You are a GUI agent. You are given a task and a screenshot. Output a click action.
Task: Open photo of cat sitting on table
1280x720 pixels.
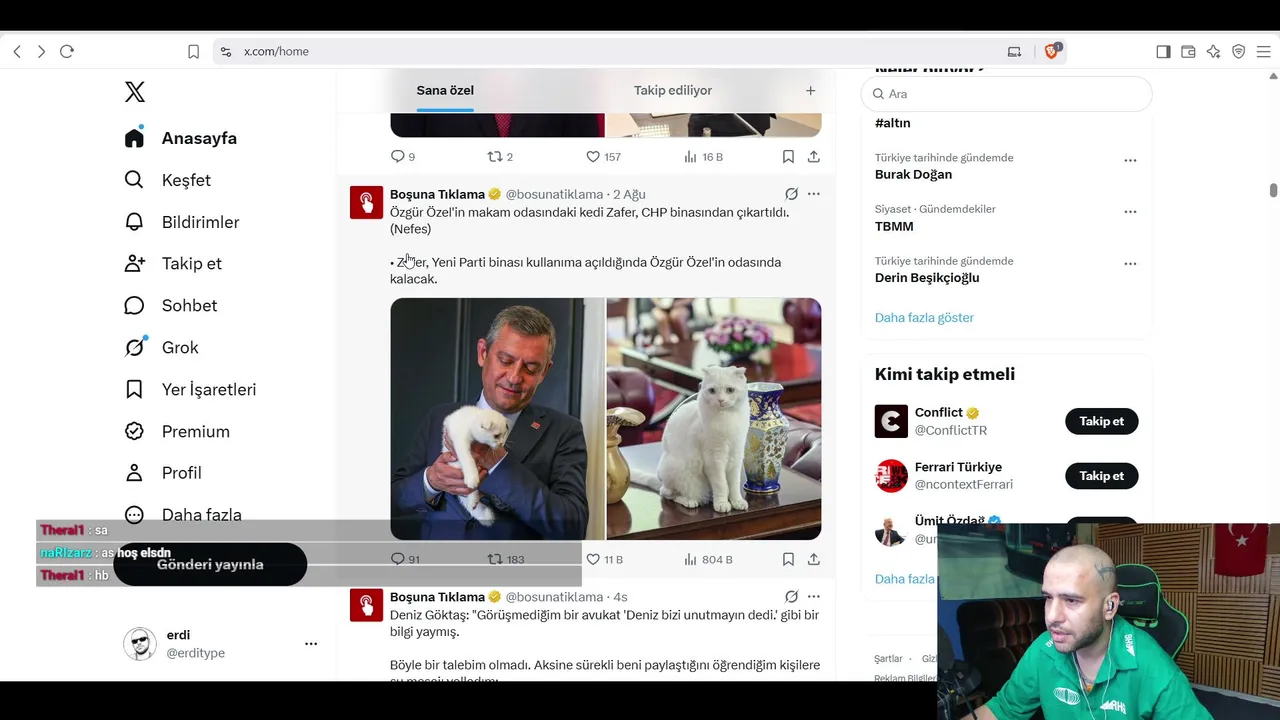714,419
